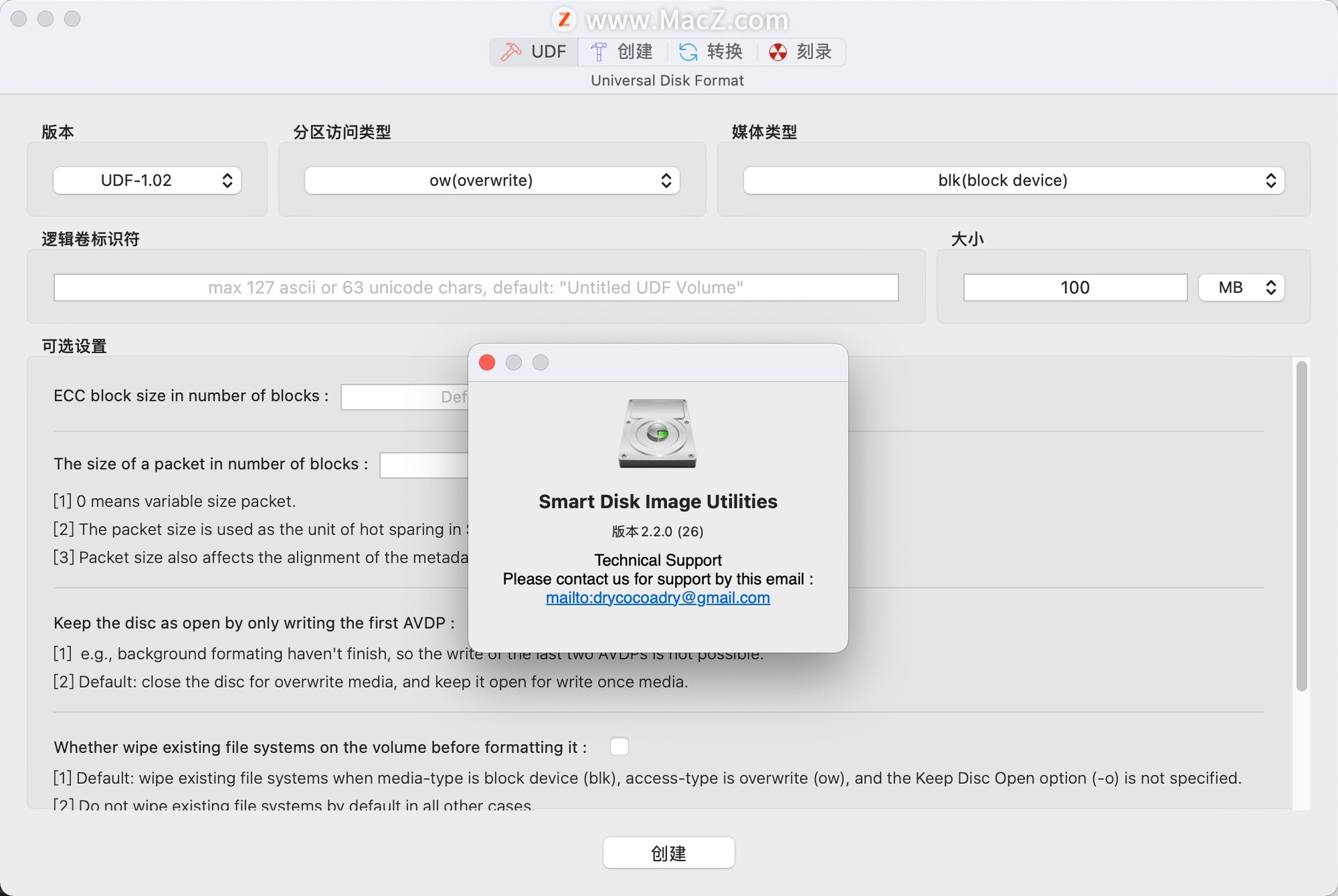
Task: Open the 创建 tab
Action: (622, 52)
